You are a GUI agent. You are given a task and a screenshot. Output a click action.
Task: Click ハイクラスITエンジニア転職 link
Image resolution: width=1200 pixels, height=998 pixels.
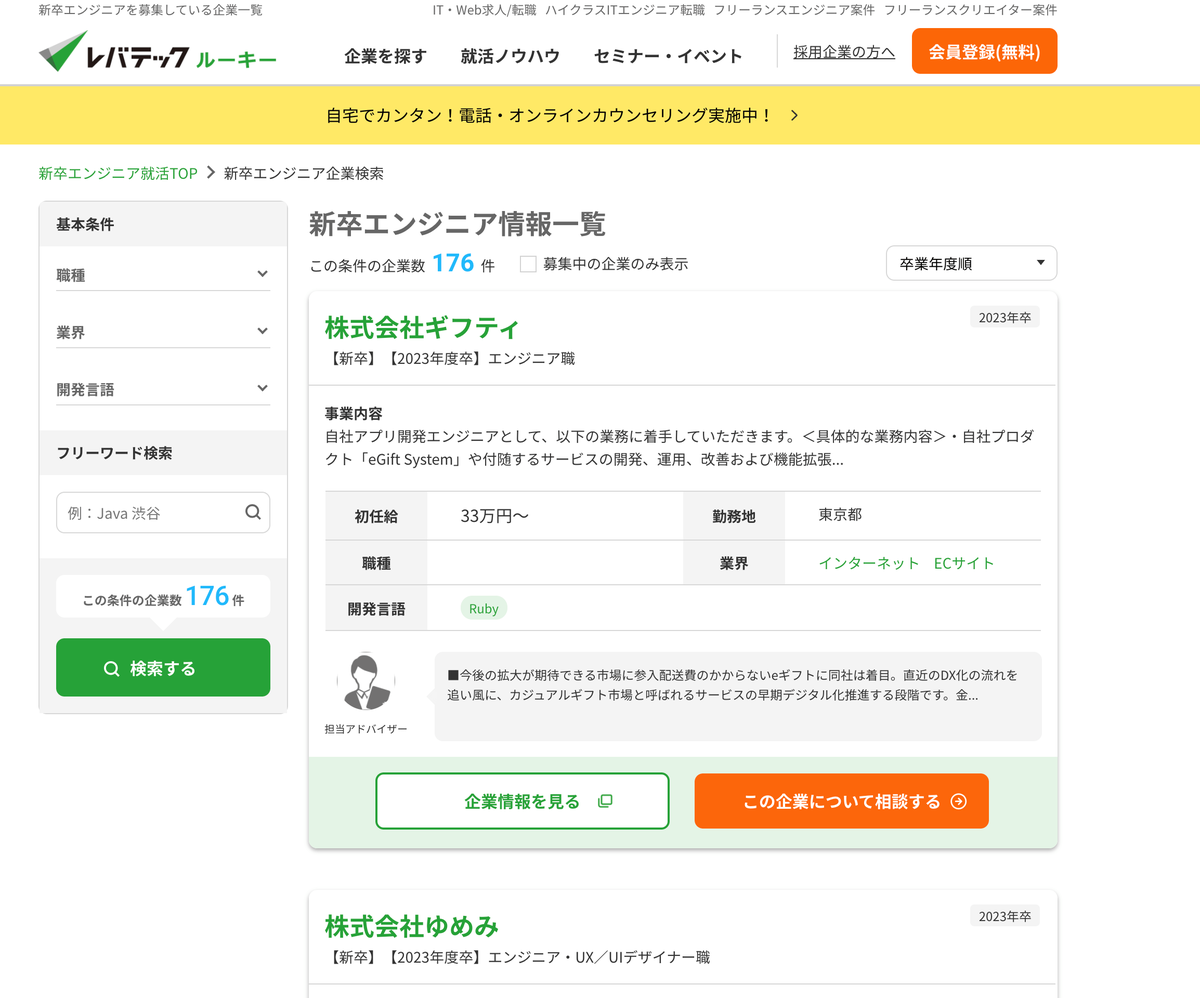625,10
